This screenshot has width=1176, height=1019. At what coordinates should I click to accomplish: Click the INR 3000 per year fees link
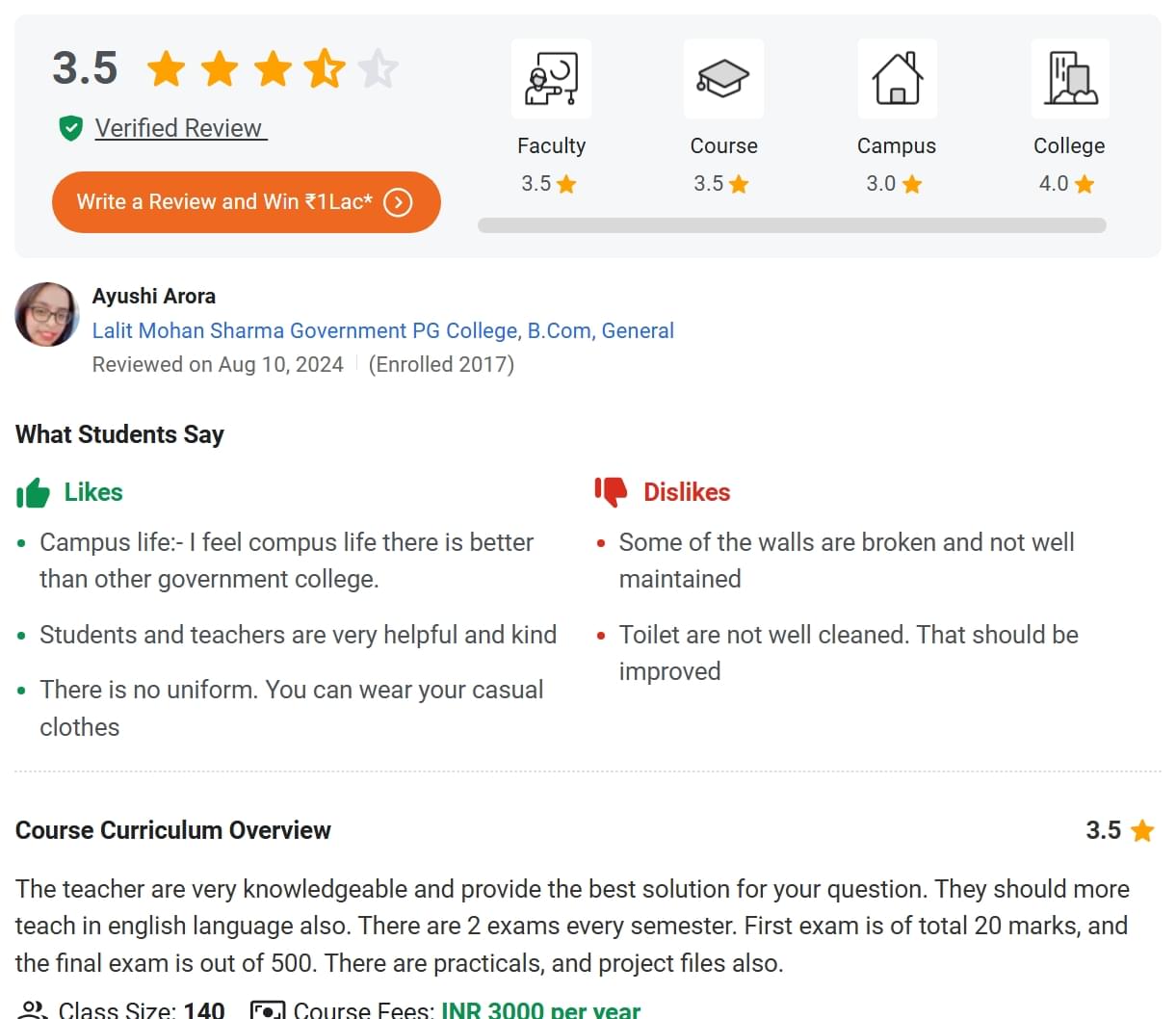coord(540,1009)
